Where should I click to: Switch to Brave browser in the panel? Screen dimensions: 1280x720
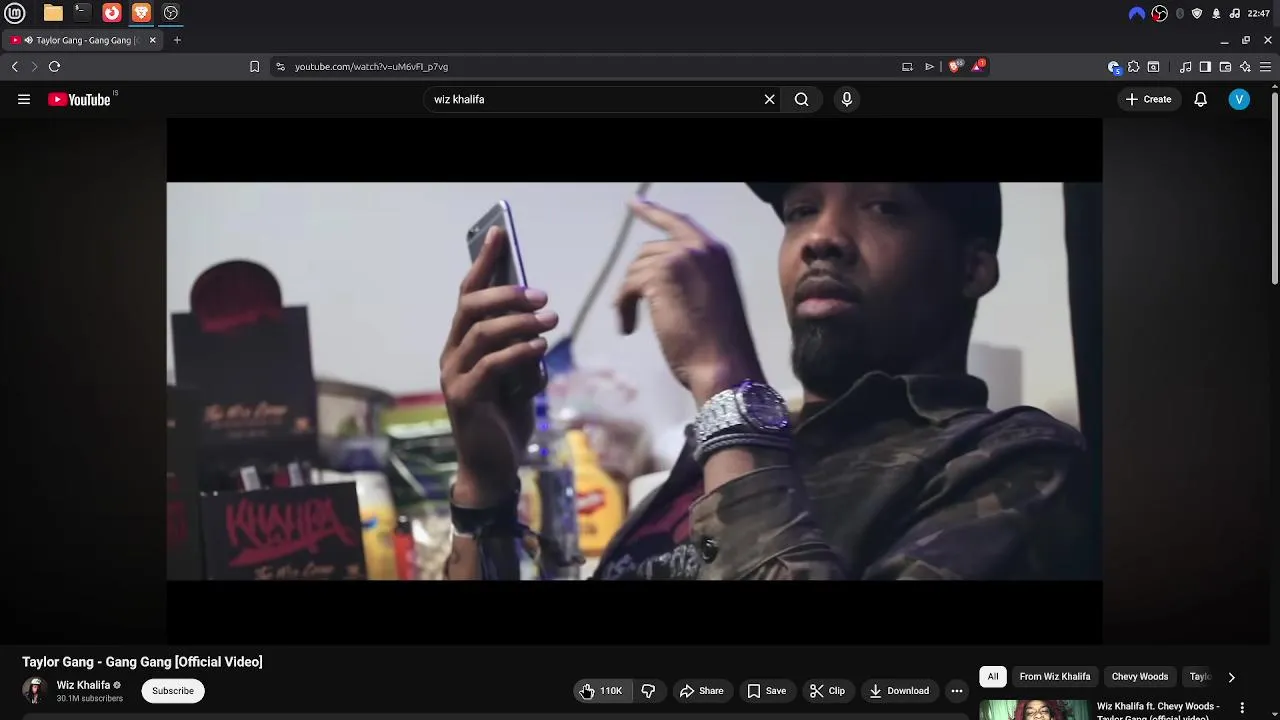click(141, 13)
